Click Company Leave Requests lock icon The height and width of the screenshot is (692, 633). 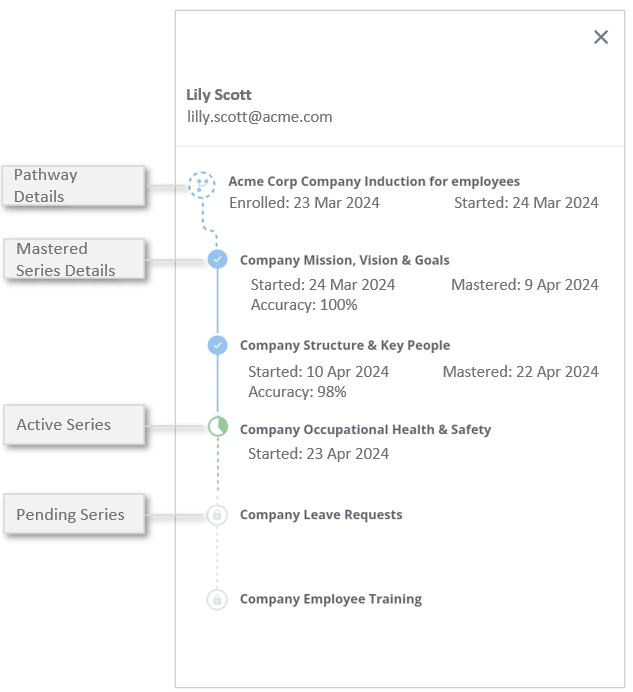tap(217, 515)
